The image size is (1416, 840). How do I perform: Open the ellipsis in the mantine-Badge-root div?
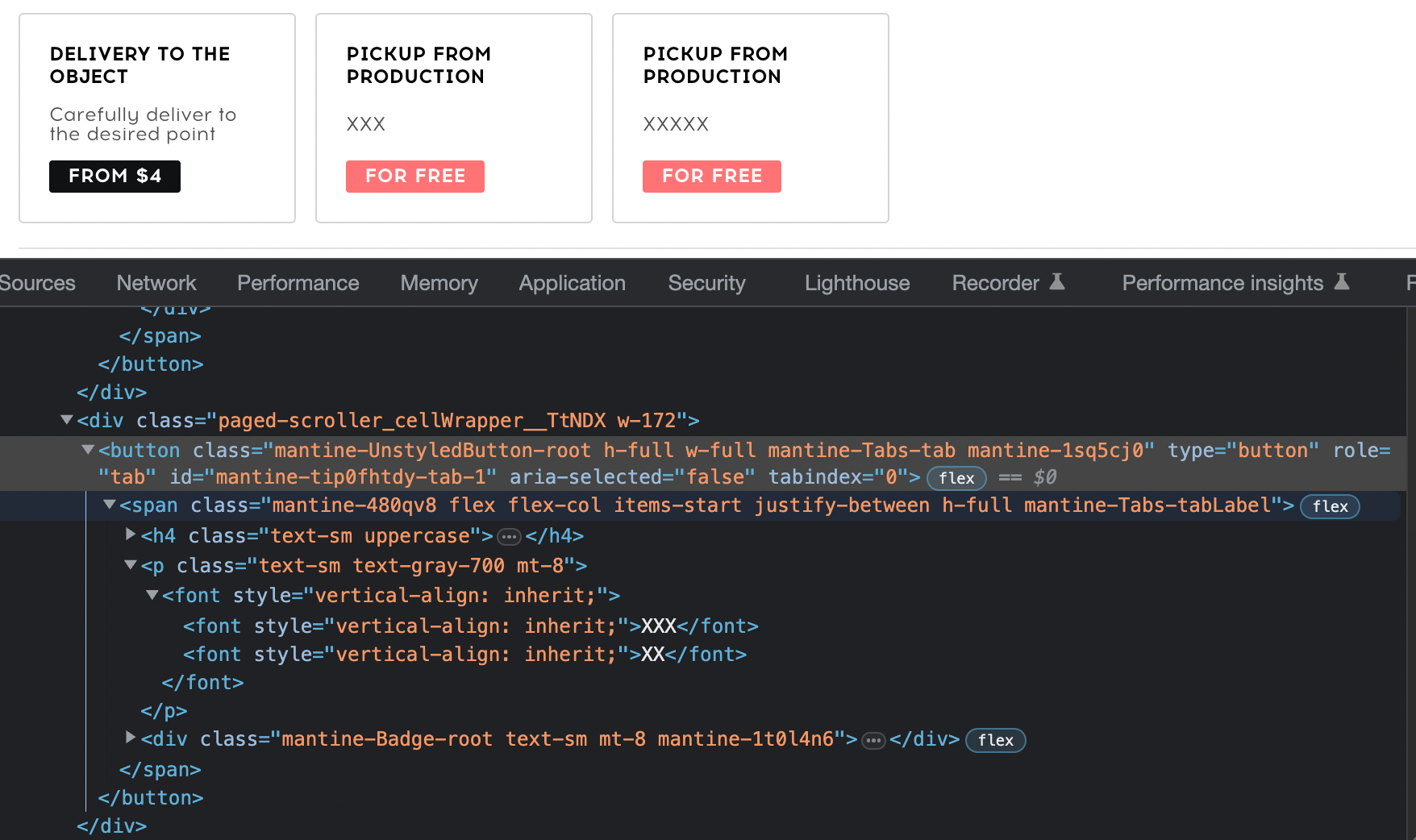pyautogui.click(x=873, y=739)
